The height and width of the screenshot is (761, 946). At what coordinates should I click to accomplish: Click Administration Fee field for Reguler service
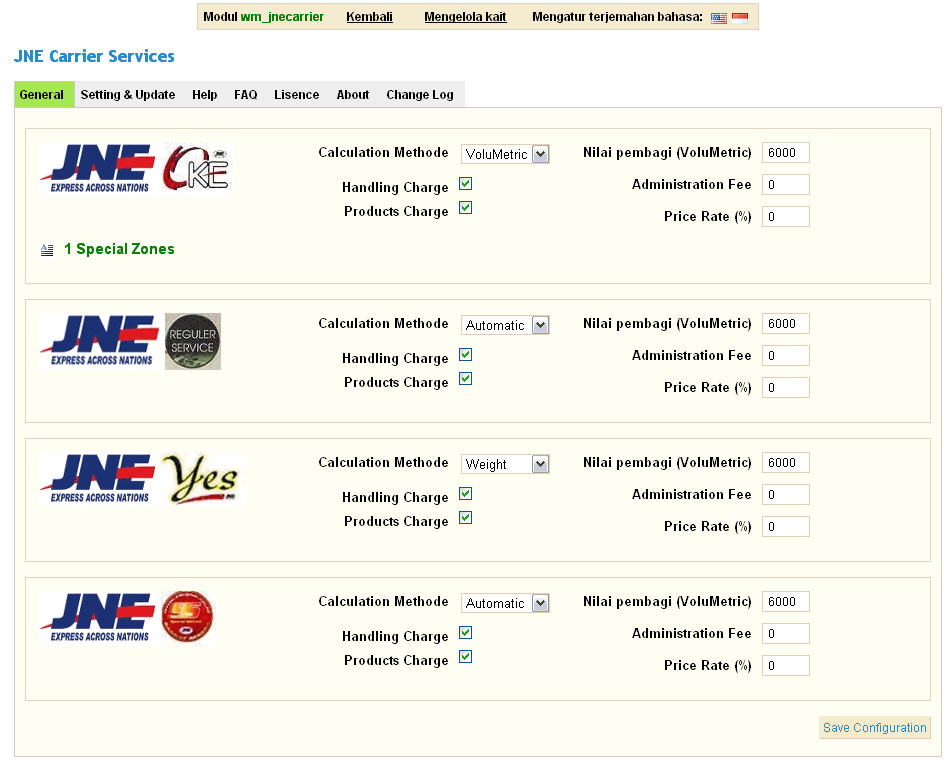pyautogui.click(x=786, y=355)
